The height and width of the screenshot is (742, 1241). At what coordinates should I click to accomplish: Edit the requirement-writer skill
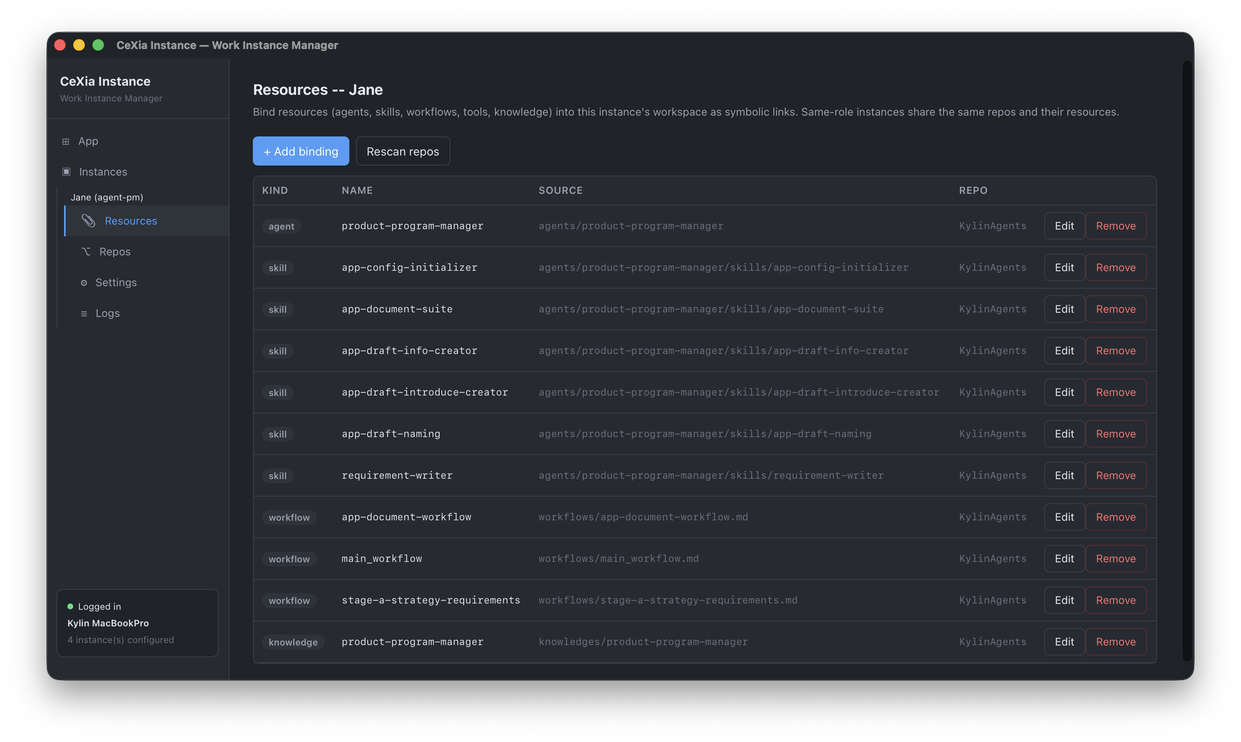click(1064, 476)
